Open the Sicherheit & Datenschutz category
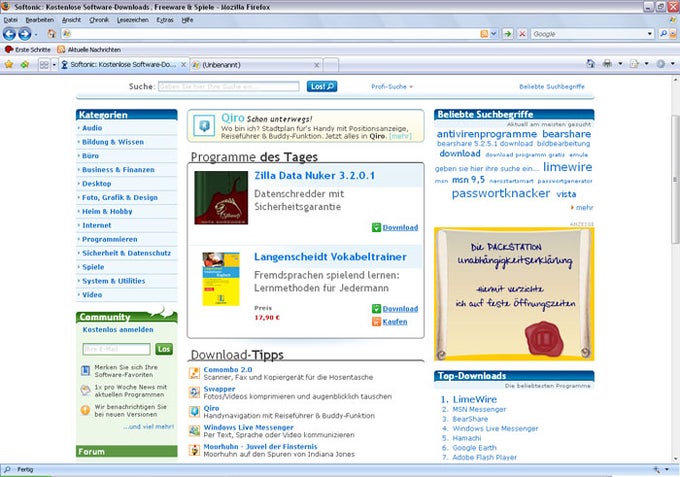The image size is (680, 477). coord(126,253)
